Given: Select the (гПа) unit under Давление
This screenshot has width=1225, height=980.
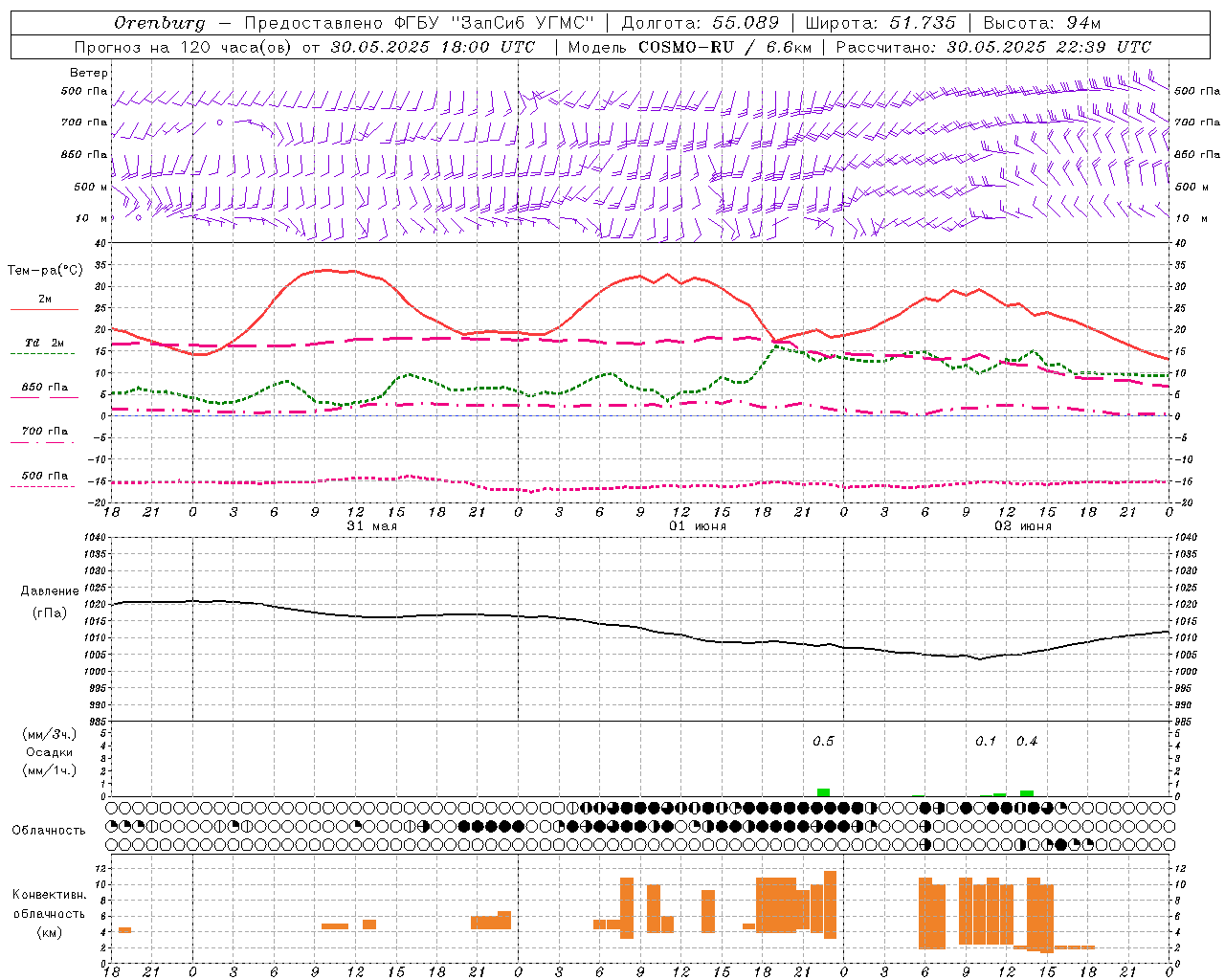Looking at the screenshot, I should (50, 613).
